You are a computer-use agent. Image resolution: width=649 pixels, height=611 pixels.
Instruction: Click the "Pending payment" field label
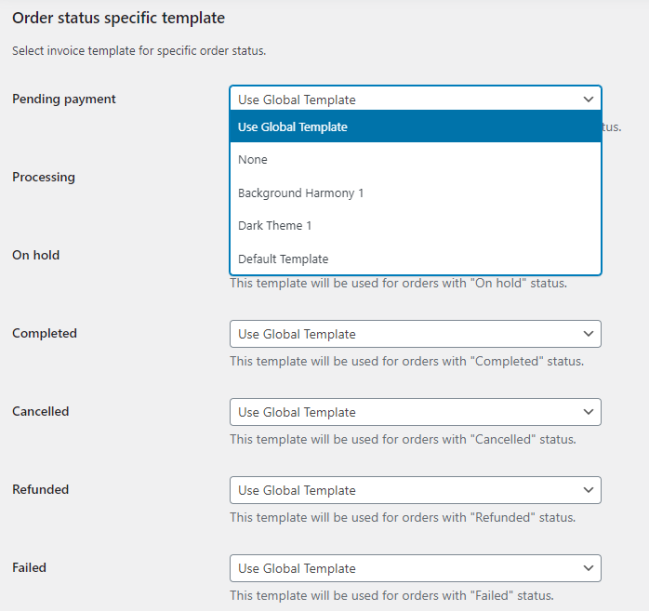click(64, 99)
